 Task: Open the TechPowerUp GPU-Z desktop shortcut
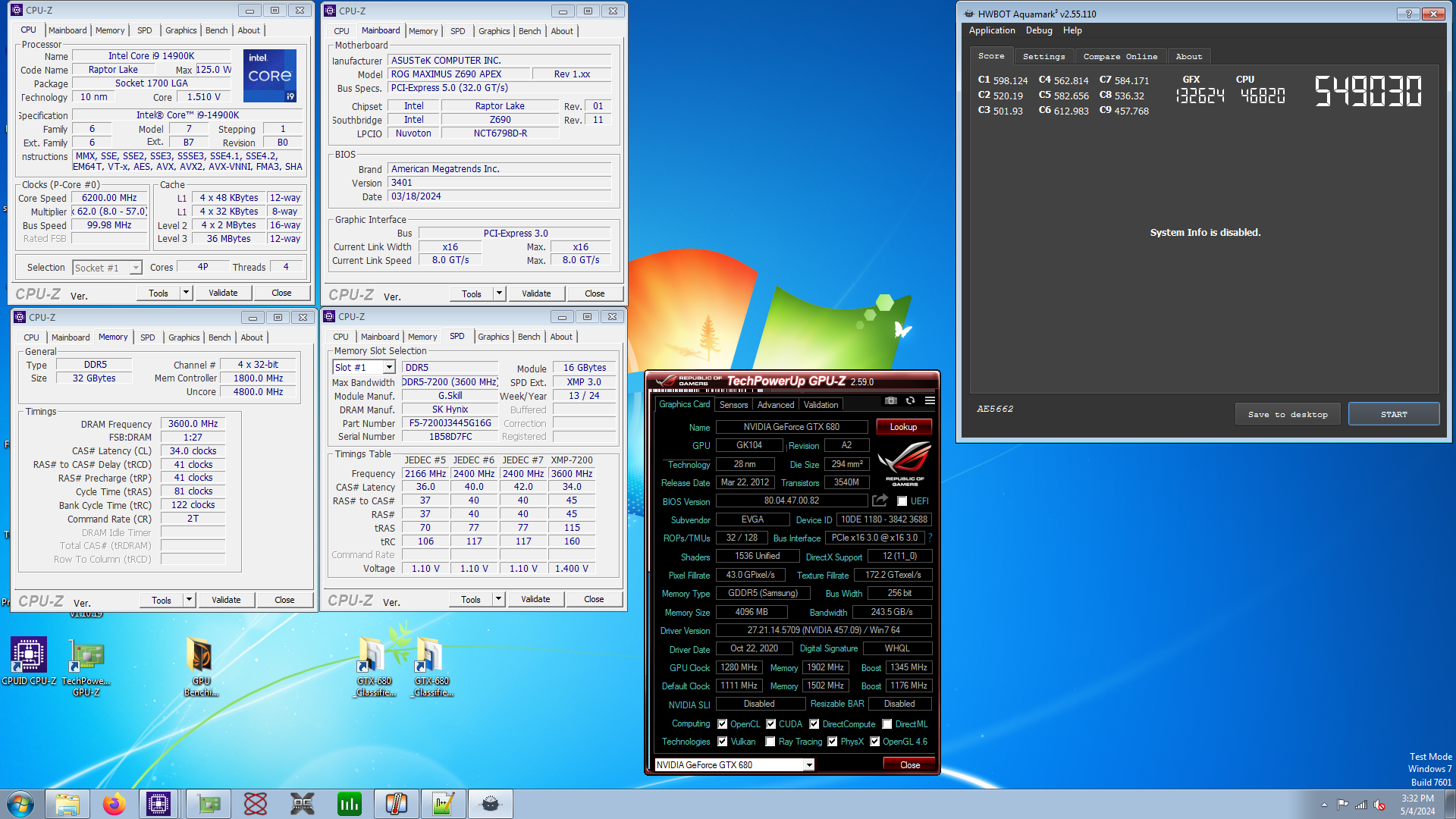pos(86,667)
